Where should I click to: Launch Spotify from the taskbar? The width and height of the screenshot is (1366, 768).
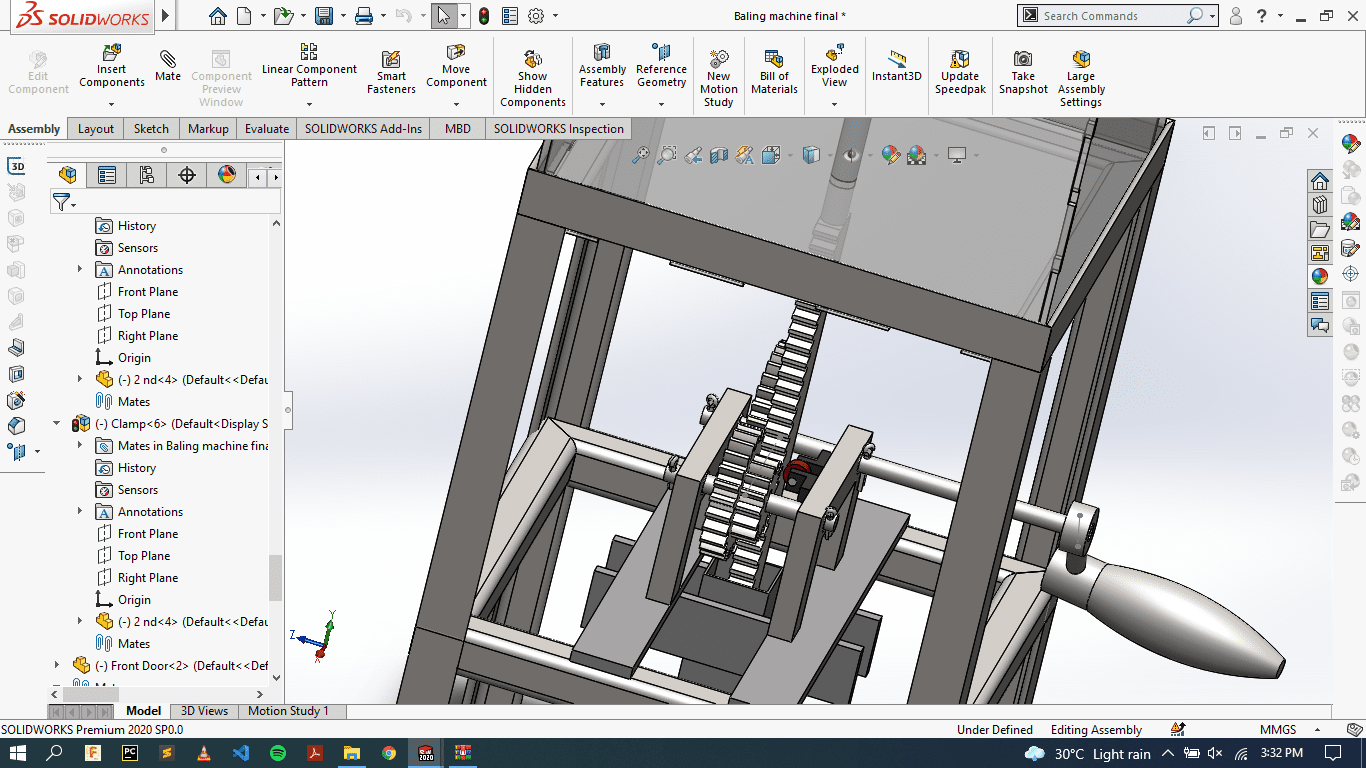[278, 753]
